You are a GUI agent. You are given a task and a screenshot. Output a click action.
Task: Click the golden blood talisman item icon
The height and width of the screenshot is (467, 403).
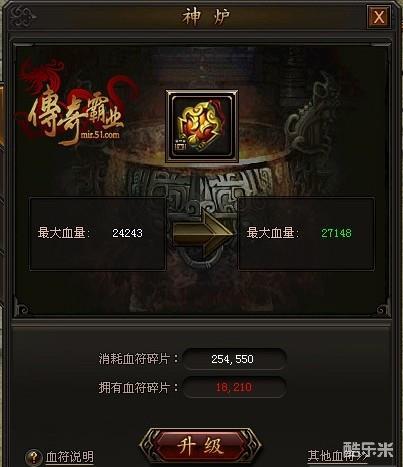pyautogui.click(x=202, y=126)
